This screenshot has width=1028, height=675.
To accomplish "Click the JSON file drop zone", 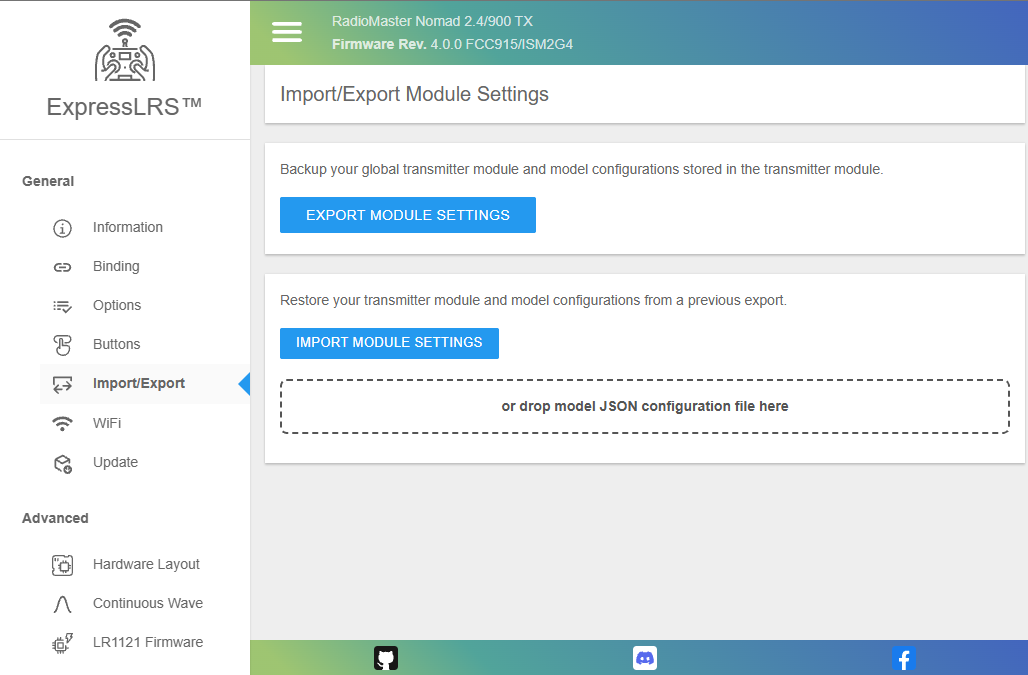I will [645, 406].
